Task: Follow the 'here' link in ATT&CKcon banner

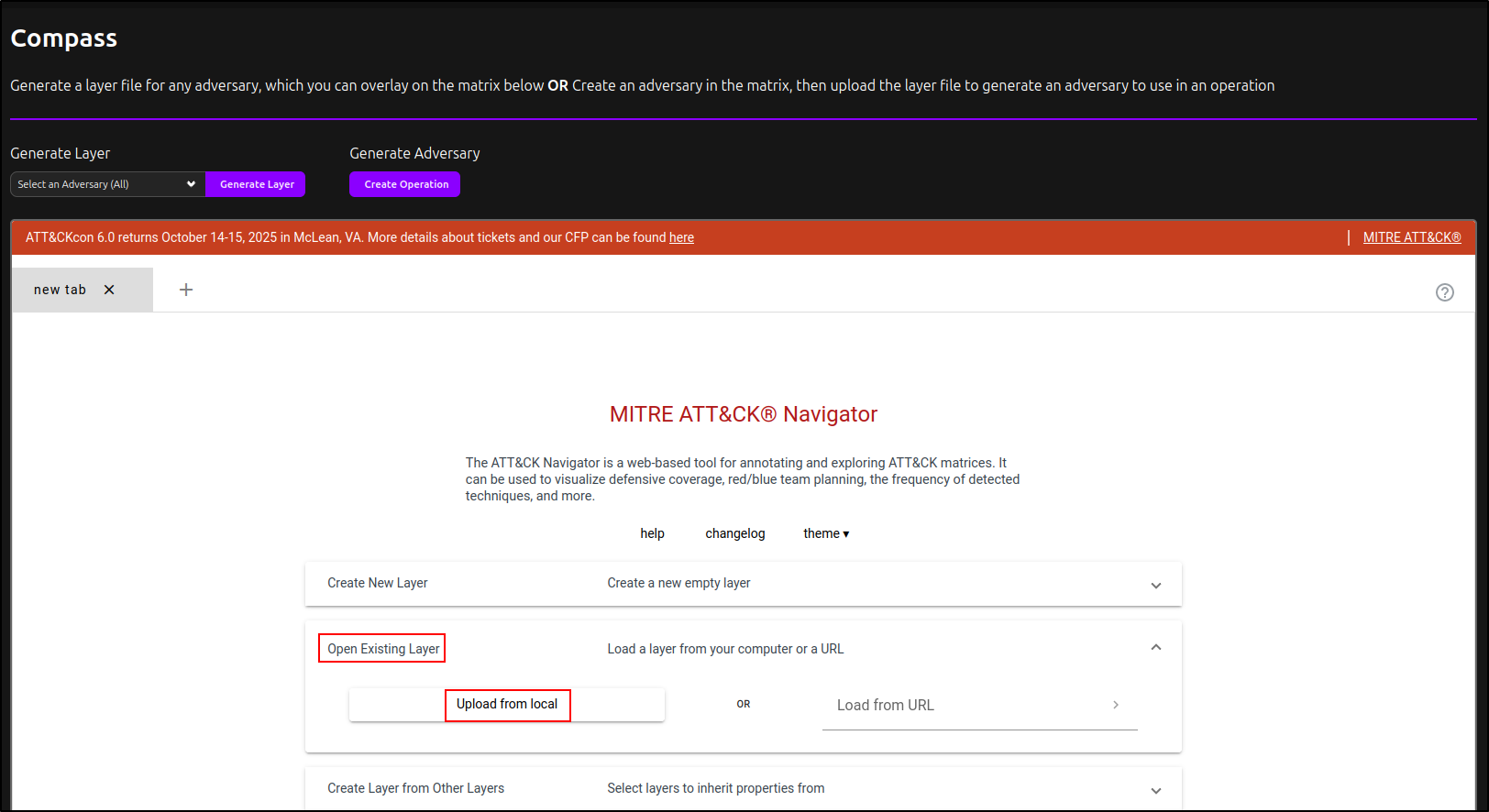Action: [x=681, y=237]
